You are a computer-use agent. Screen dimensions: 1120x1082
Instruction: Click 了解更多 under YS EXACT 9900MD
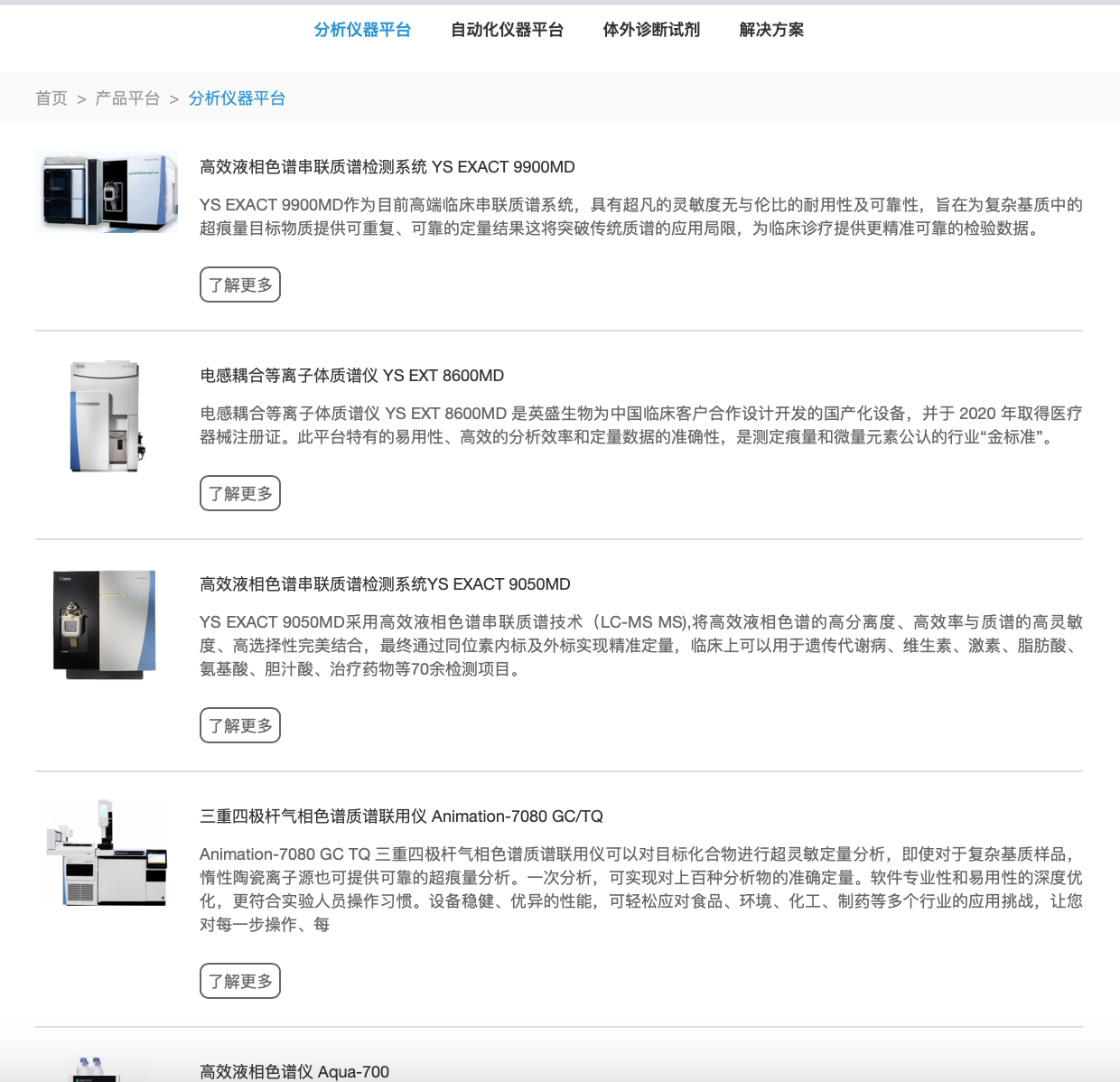240,285
